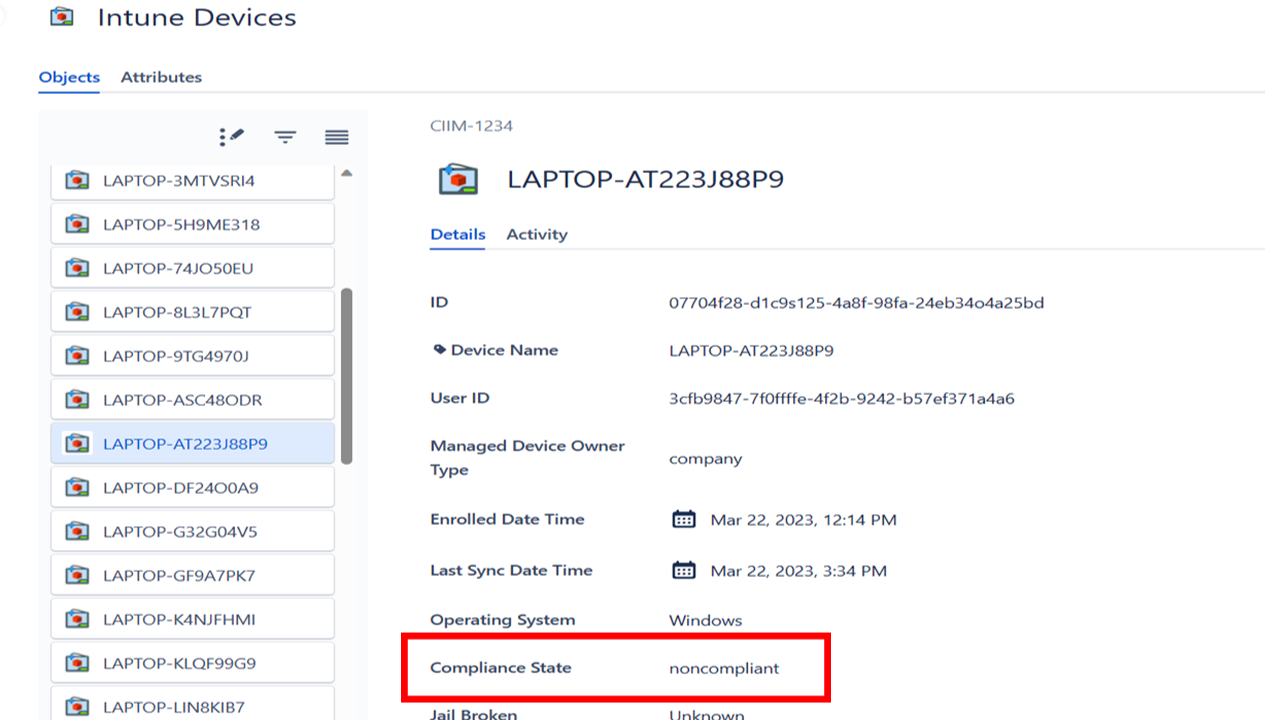
Task: Click device icon next to LAPTOP-8L3L7PQT
Action: [77, 313]
